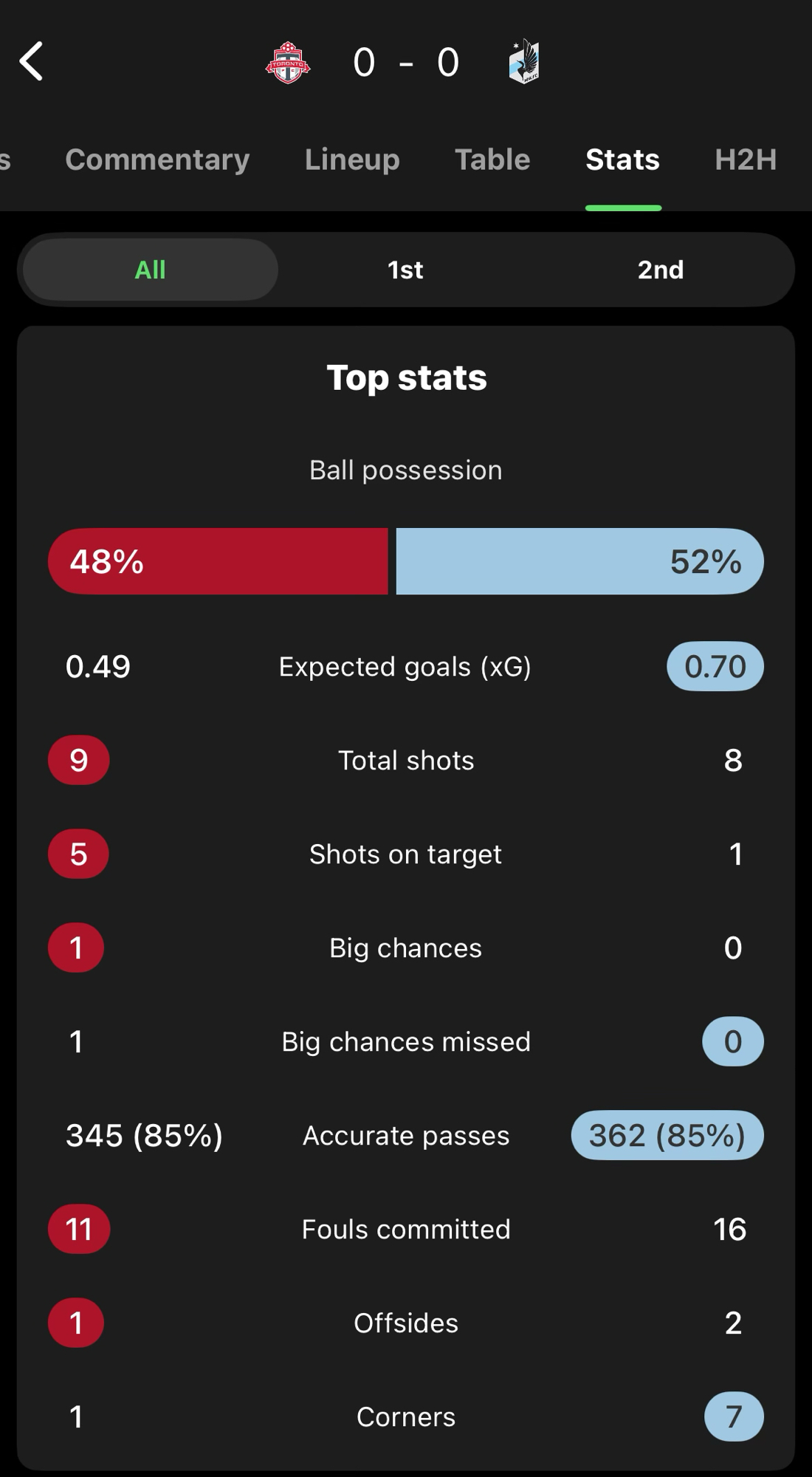Select the Stats tab

622,160
